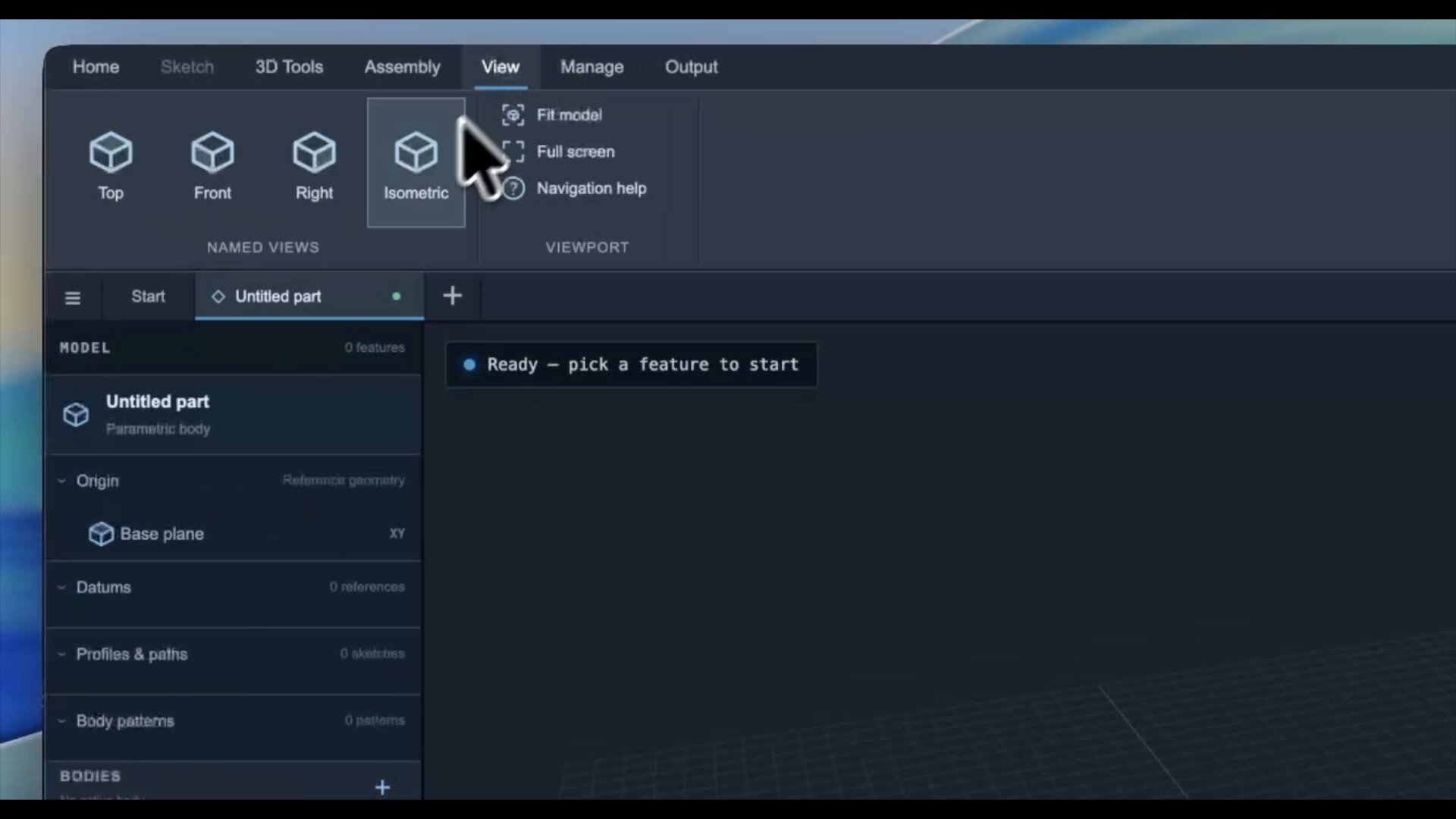Switch to the 3D Tools tab

pos(289,67)
